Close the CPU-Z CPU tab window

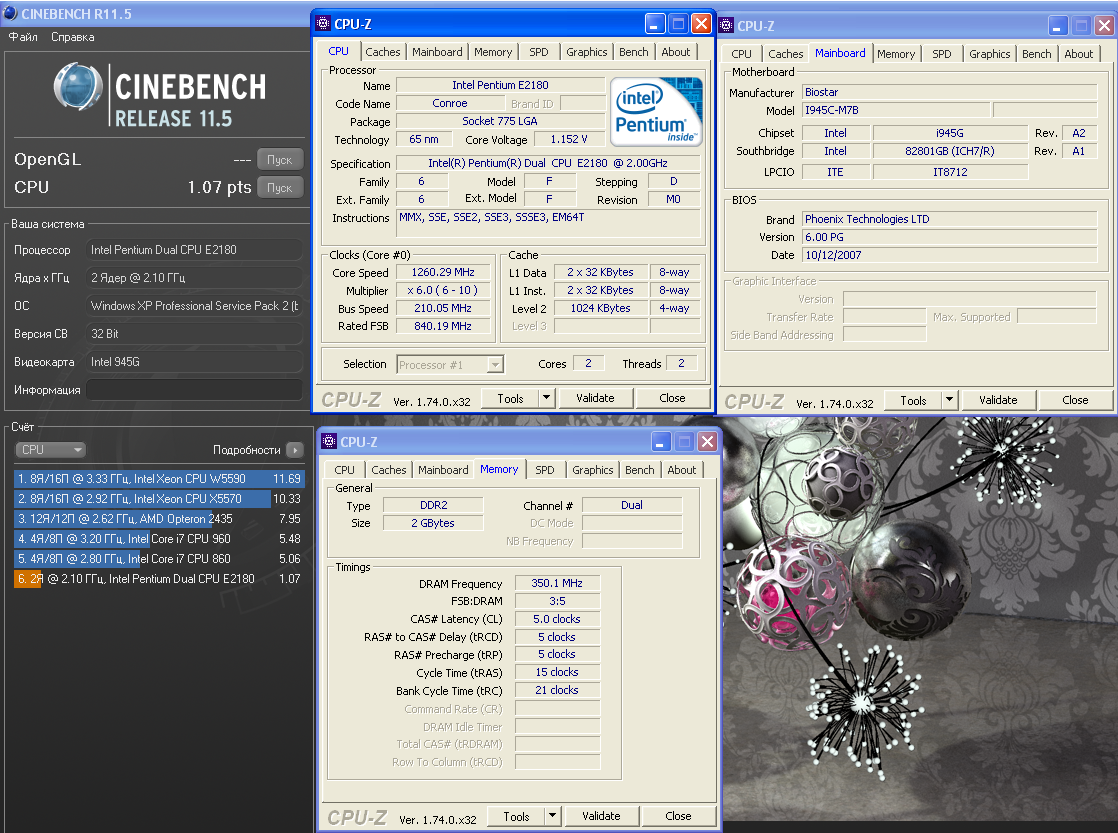click(x=702, y=24)
